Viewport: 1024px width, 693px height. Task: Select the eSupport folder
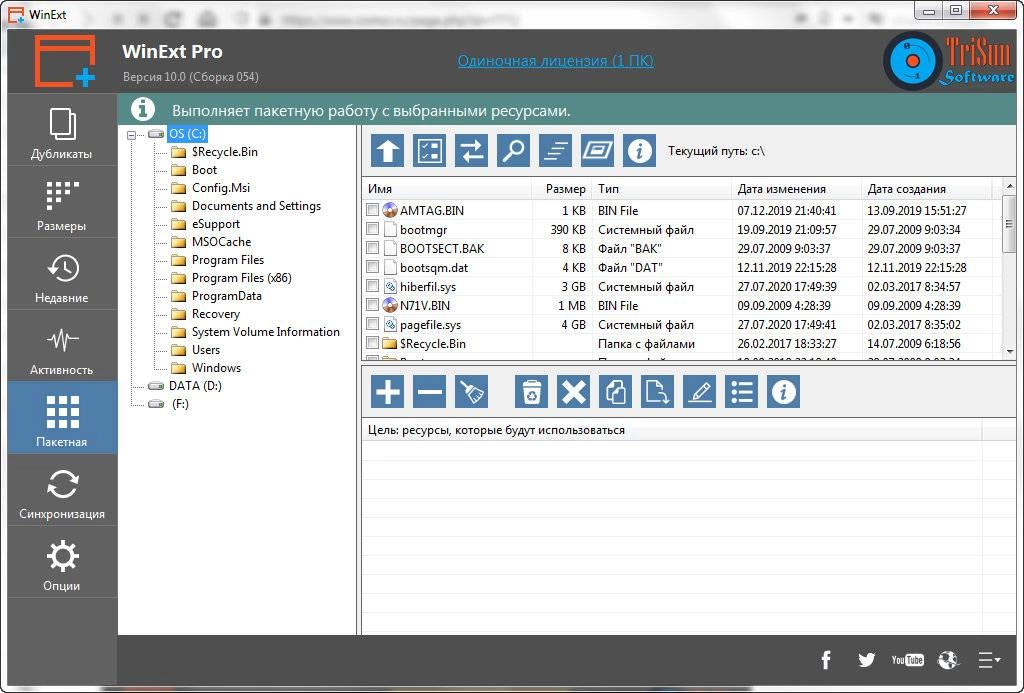[x=216, y=223]
